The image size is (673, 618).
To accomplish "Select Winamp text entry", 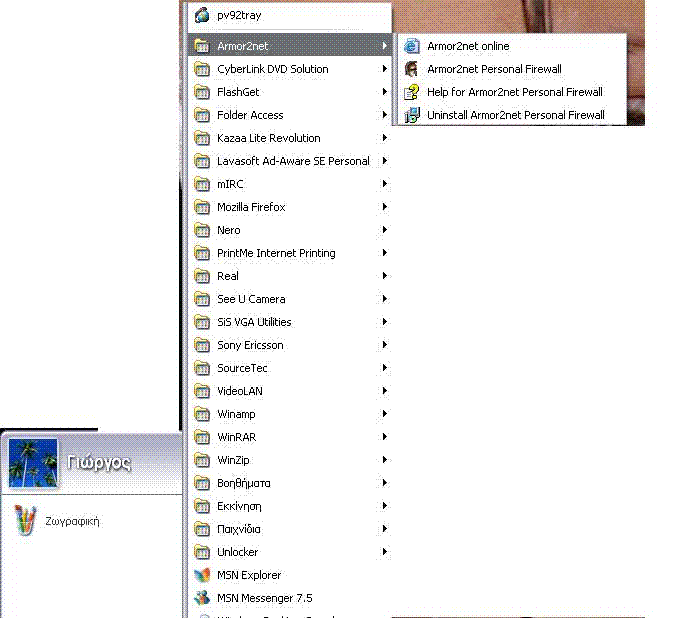I will 236,414.
